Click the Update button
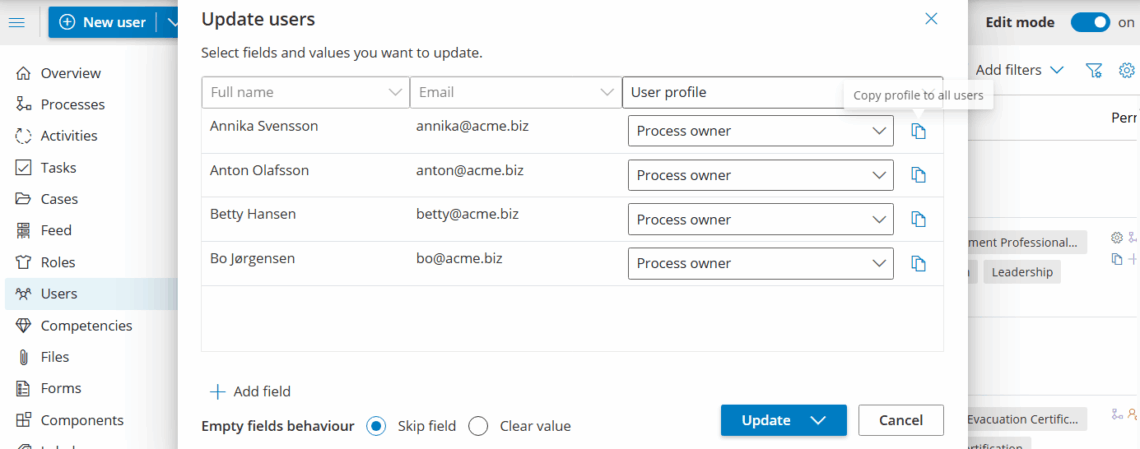Screen dimensions: 1140x449 (x=767, y=420)
